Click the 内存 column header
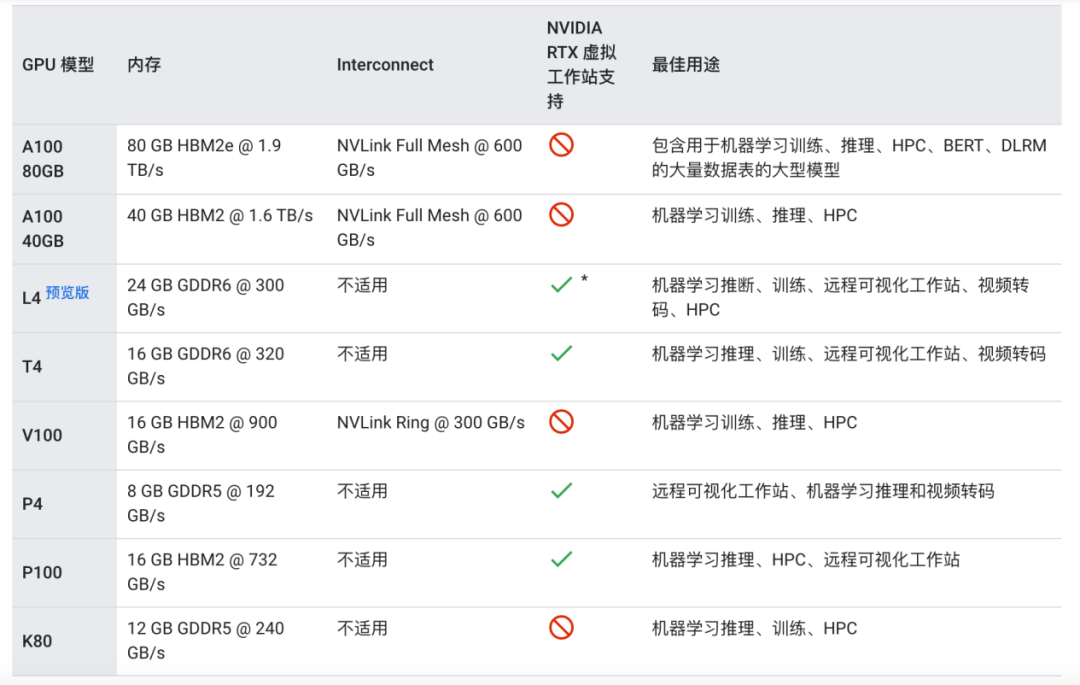This screenshot has height=685, width=1080. point(144,65)
